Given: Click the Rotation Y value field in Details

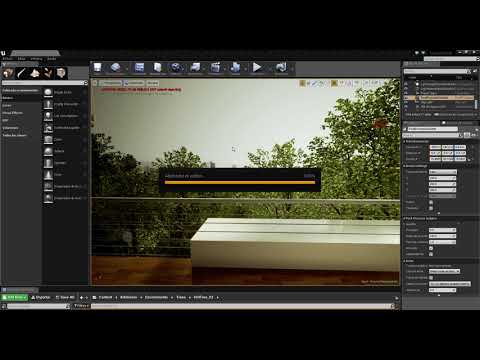Looking at the screenshot, I should 447,153.
